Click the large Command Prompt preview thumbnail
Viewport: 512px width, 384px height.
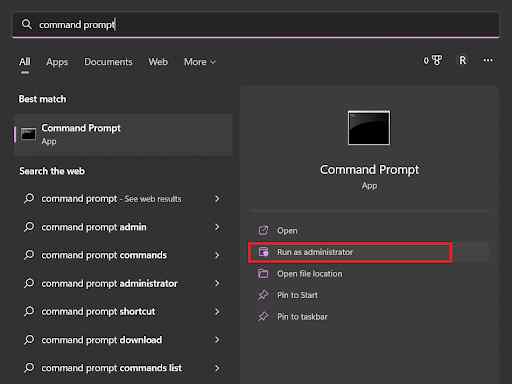(x=369, y=128)
